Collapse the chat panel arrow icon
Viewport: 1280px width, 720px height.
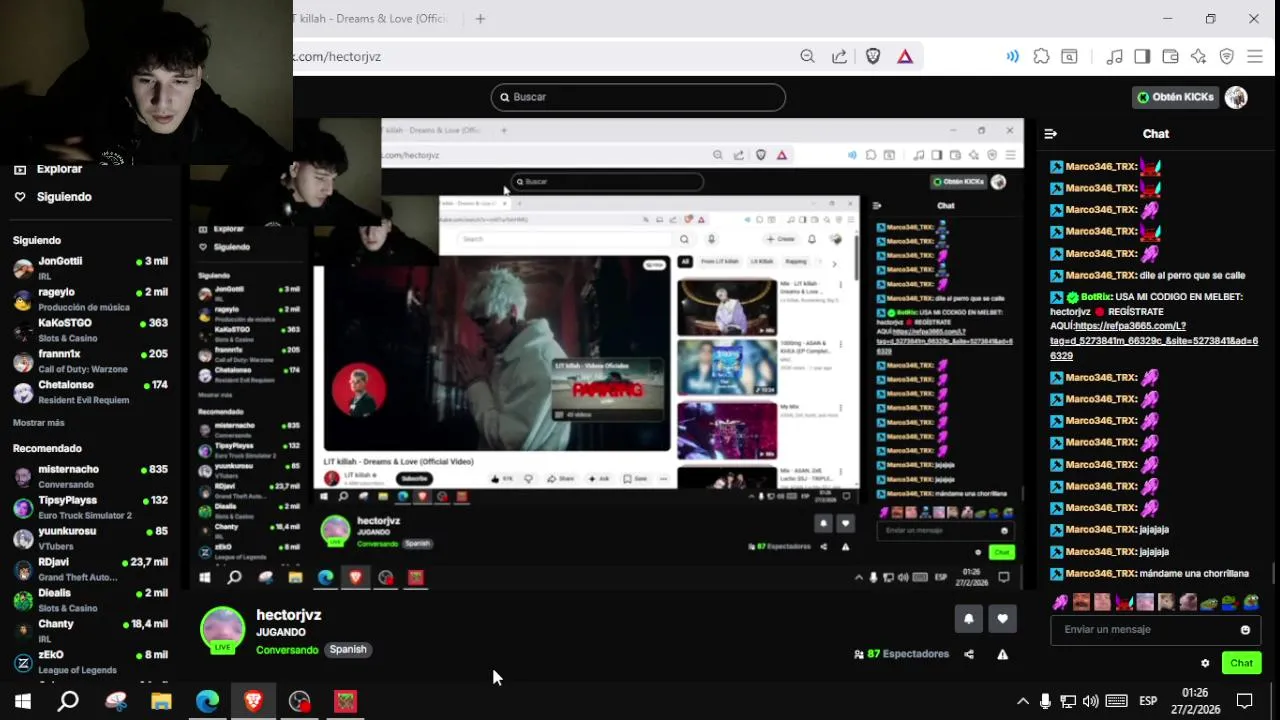click(1050, 133)
